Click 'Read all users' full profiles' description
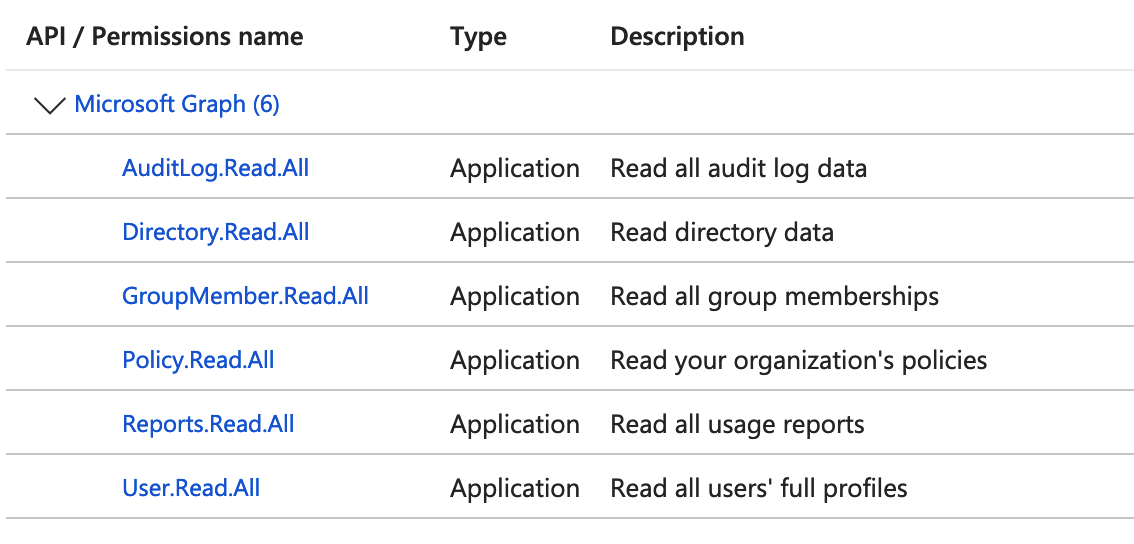Image resolution: width=1134 pixels, height=544 pixels. 758,488
